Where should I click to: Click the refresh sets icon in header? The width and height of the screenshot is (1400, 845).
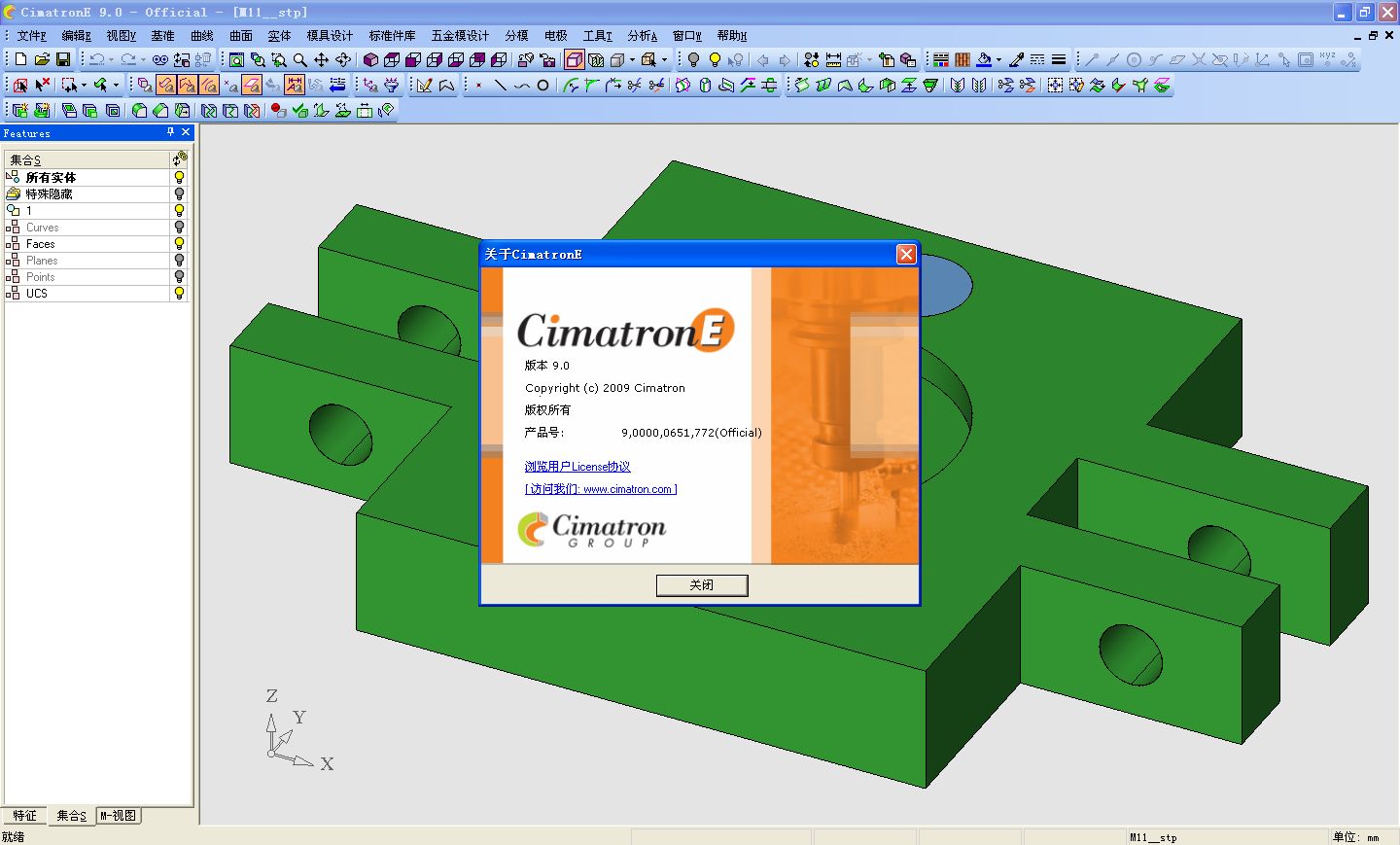coord(180,158)
